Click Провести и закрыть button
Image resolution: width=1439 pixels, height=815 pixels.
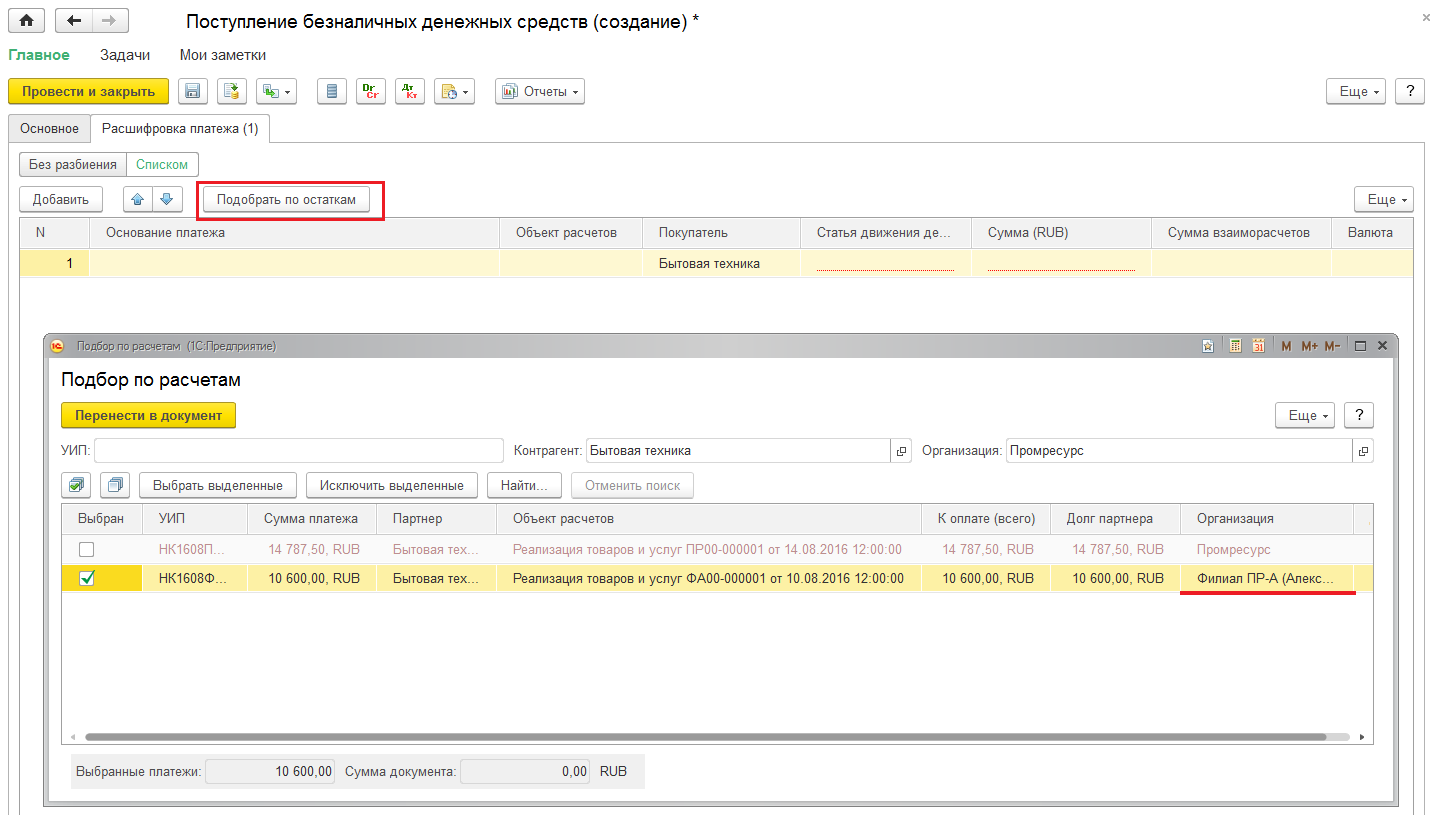click(x=89, y=91)
